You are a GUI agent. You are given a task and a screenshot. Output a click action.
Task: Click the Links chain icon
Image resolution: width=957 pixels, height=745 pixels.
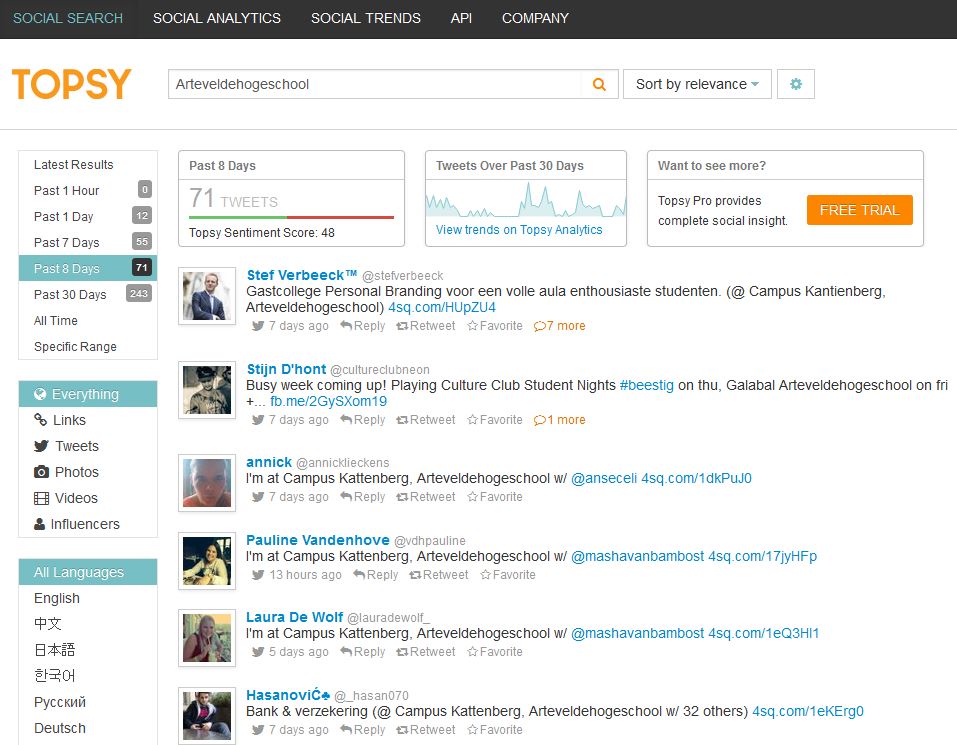(40, 420)
